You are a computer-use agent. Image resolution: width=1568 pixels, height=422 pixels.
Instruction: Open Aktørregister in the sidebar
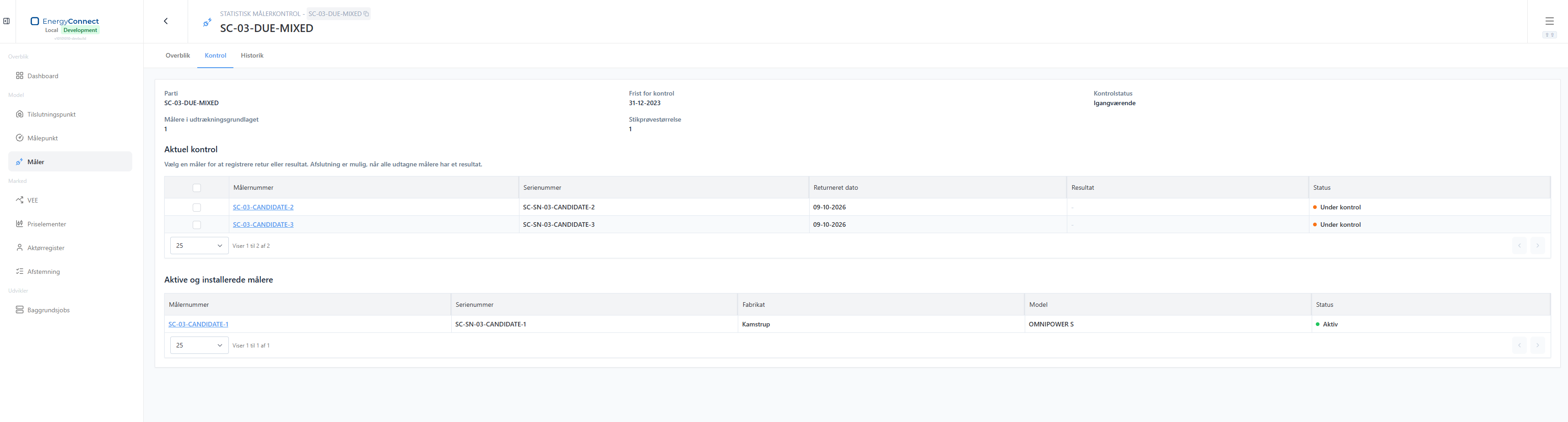pos(70,248)
